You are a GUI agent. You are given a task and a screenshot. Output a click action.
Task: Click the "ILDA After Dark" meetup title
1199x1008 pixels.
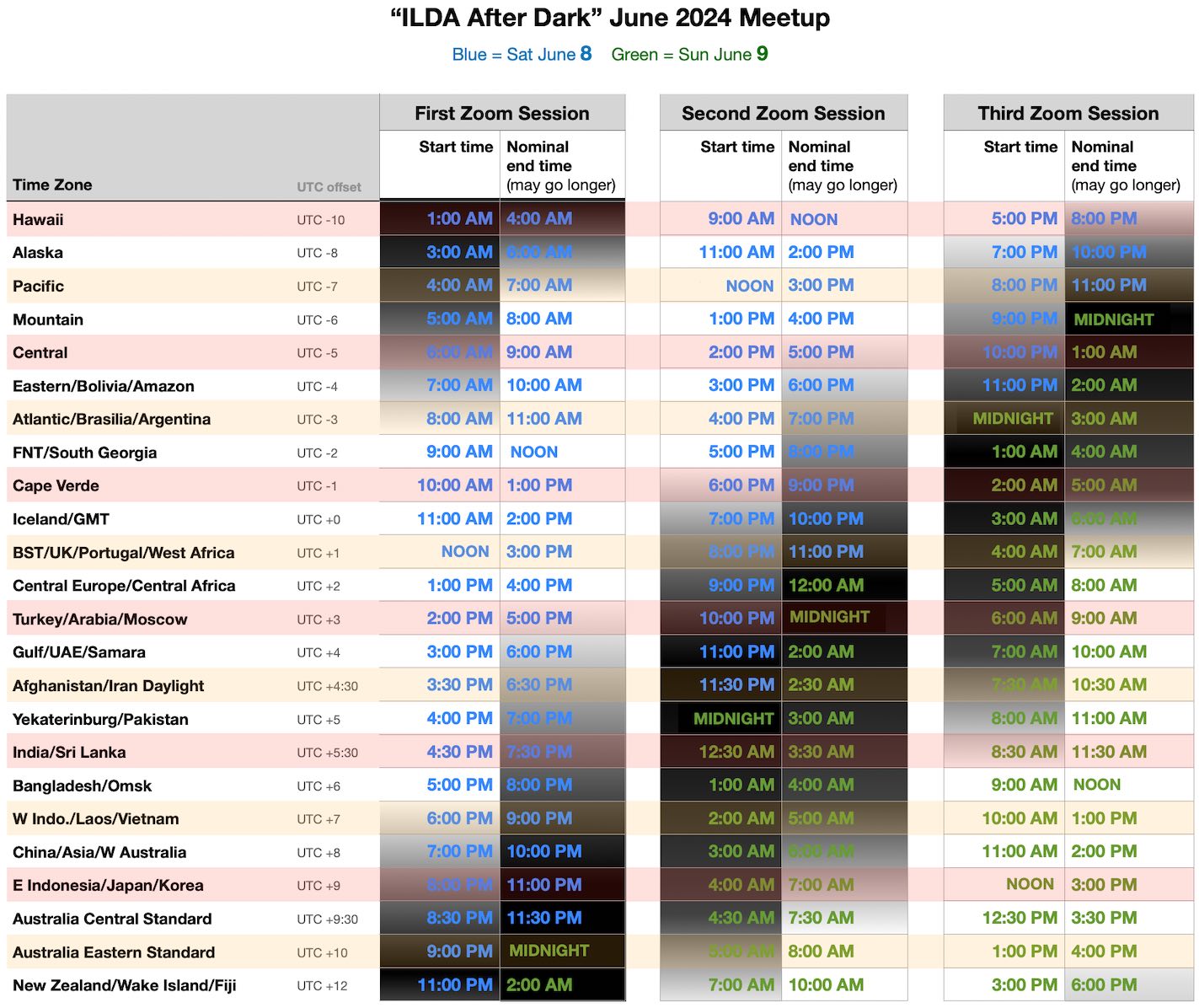point(610,18)
